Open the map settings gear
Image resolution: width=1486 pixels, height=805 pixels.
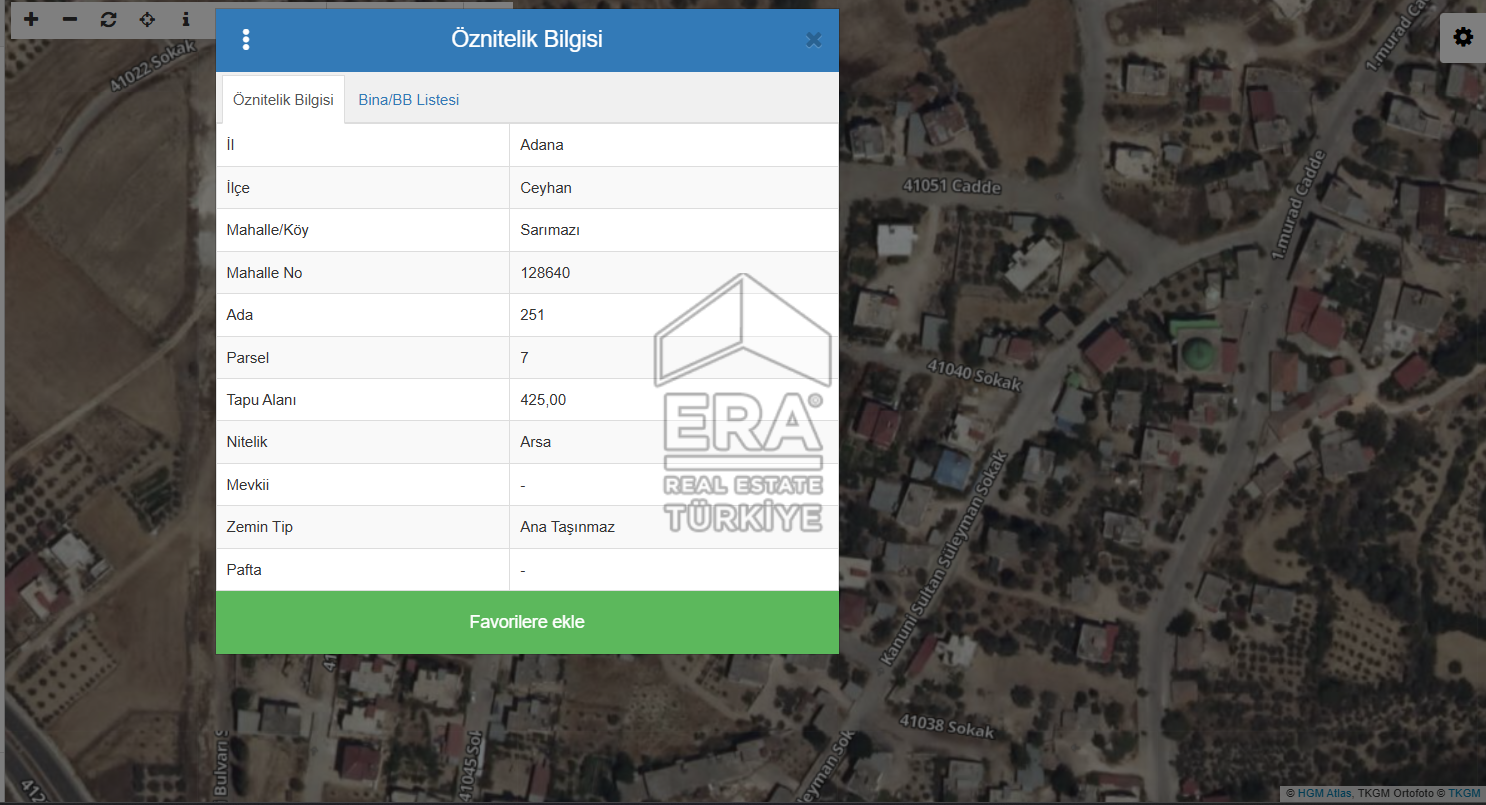(x=1463, y=38)
